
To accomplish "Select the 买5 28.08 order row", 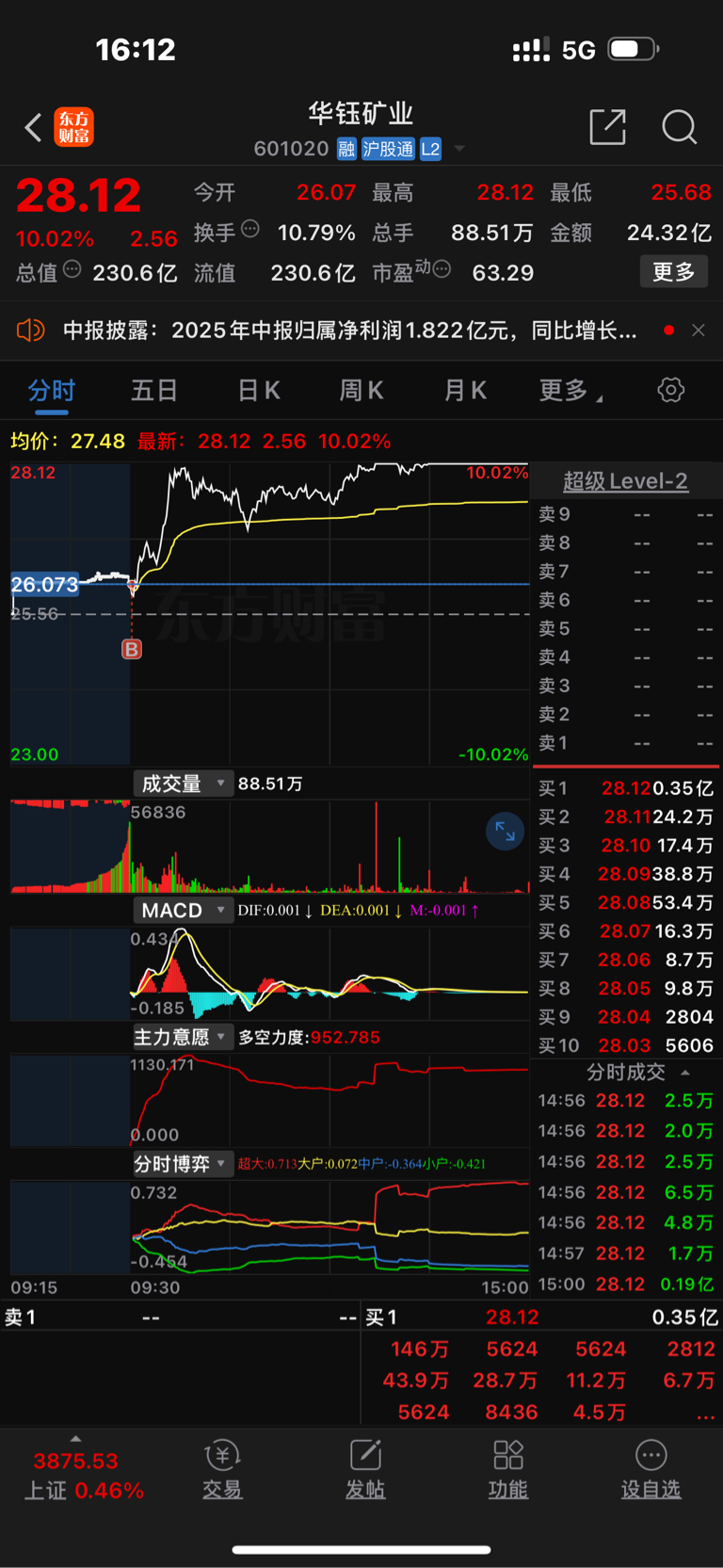I will click(x=626, y=902).
